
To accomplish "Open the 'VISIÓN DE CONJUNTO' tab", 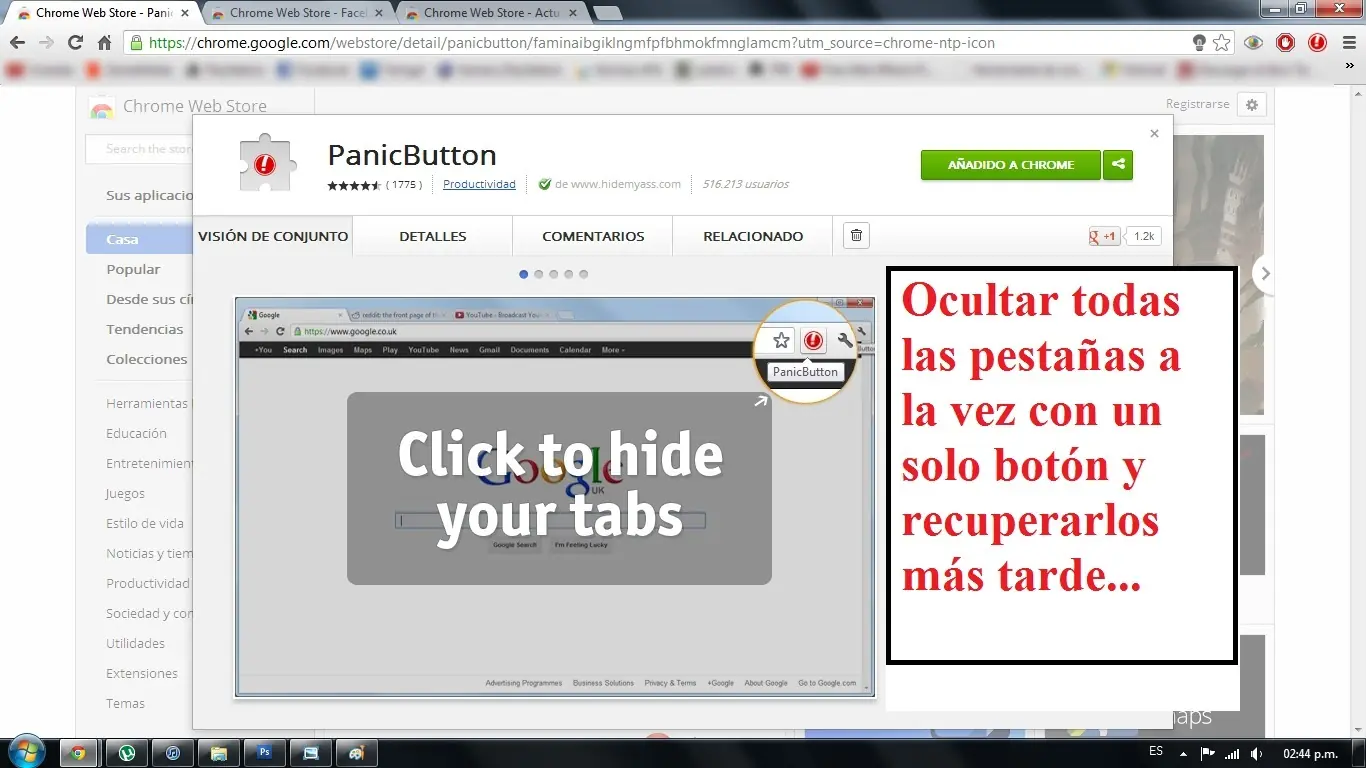I will [x=273, y=236].
